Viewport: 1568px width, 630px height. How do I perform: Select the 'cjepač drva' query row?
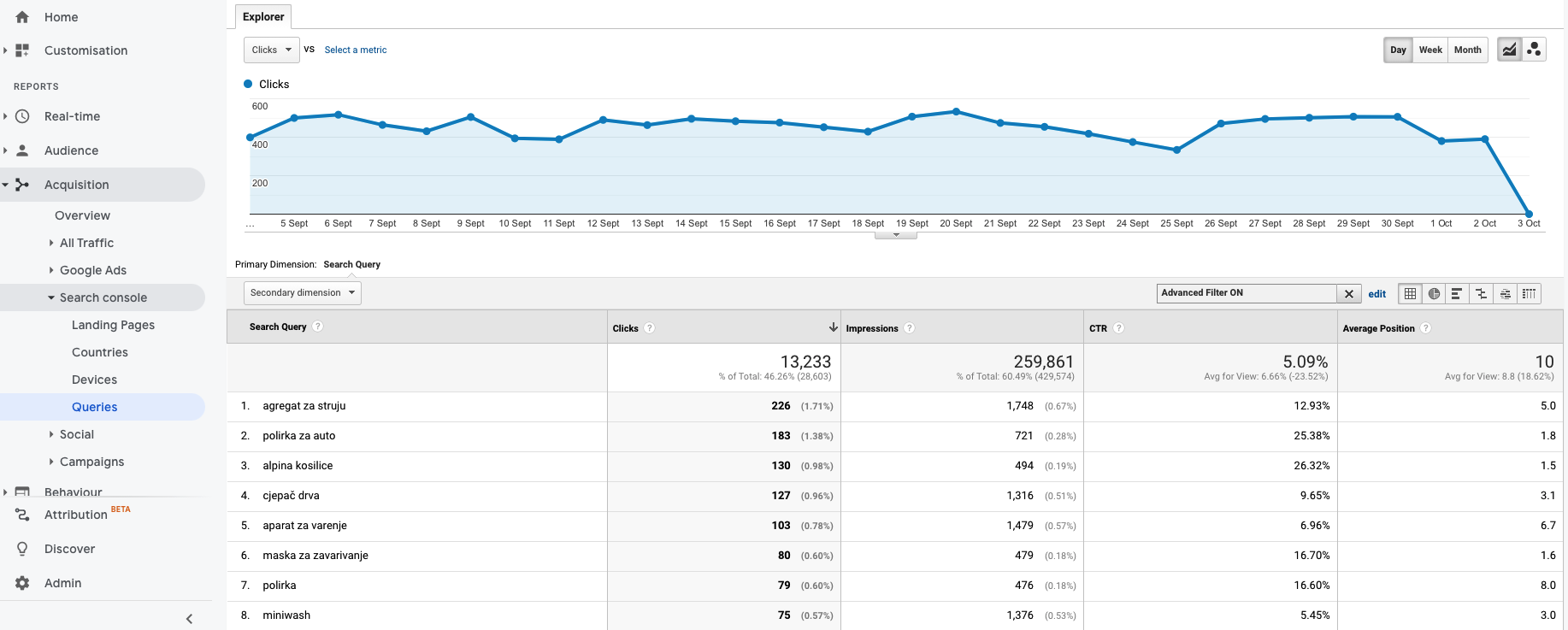[895, 496]
